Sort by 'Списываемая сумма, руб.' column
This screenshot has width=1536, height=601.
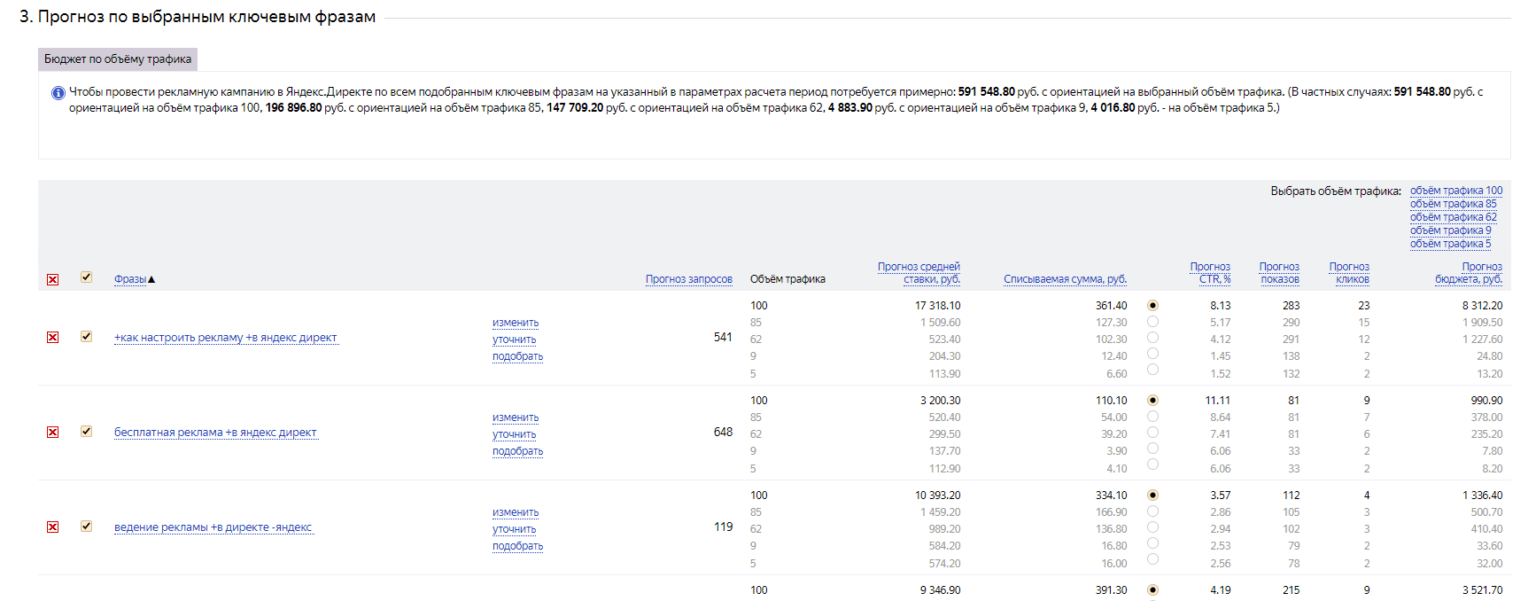point(1065,279)
